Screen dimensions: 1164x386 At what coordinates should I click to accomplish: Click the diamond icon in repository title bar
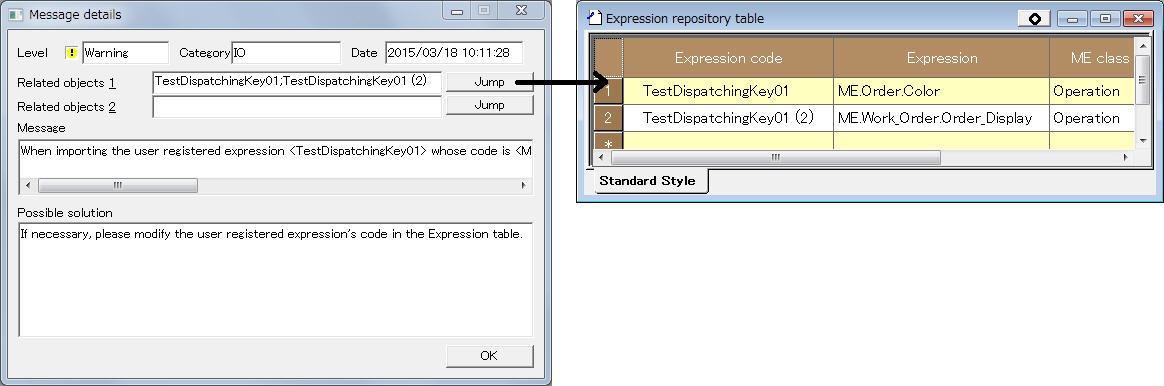click(x=1033, y=19)
